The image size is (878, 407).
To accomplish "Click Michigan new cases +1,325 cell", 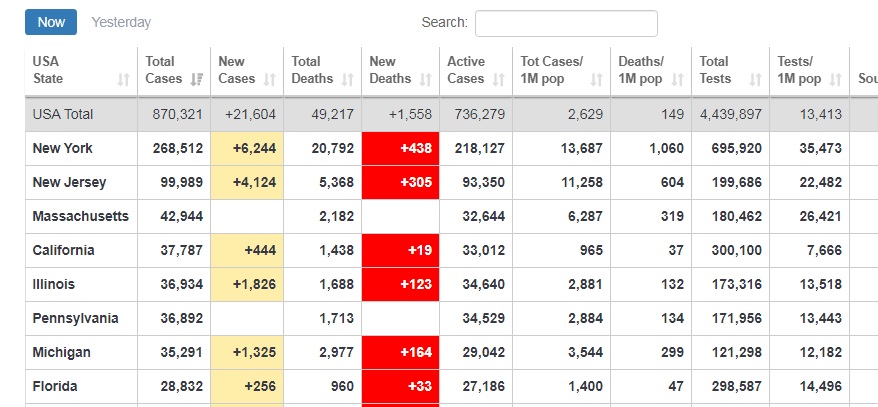I will tap(247, 353).
